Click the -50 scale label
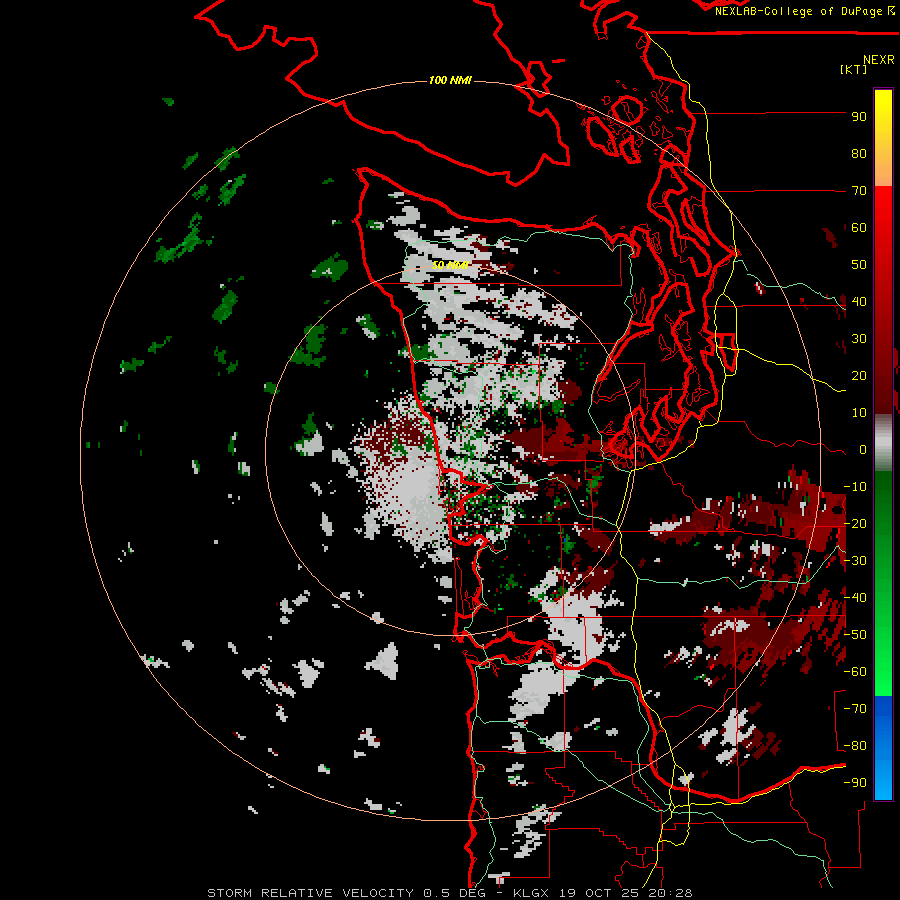Screen dimensions: 900x900 [x=855, y=635]
